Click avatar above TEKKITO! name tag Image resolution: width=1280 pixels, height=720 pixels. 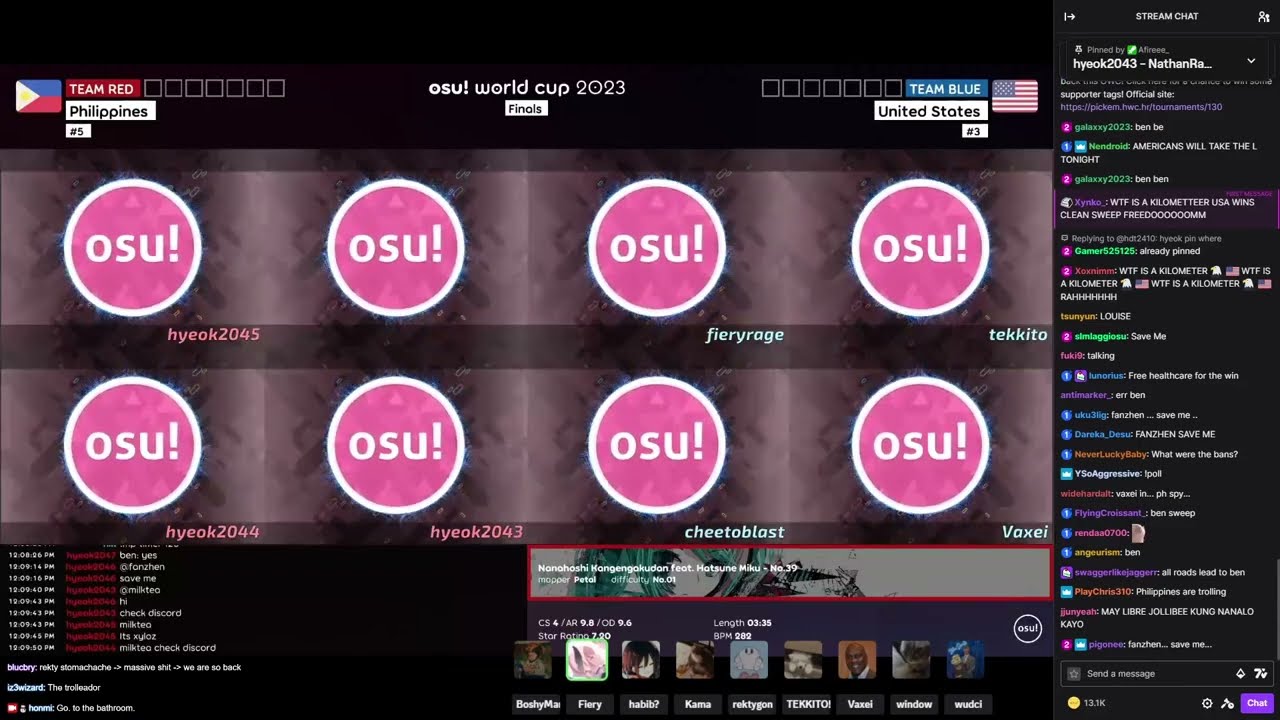pos(803,660)
